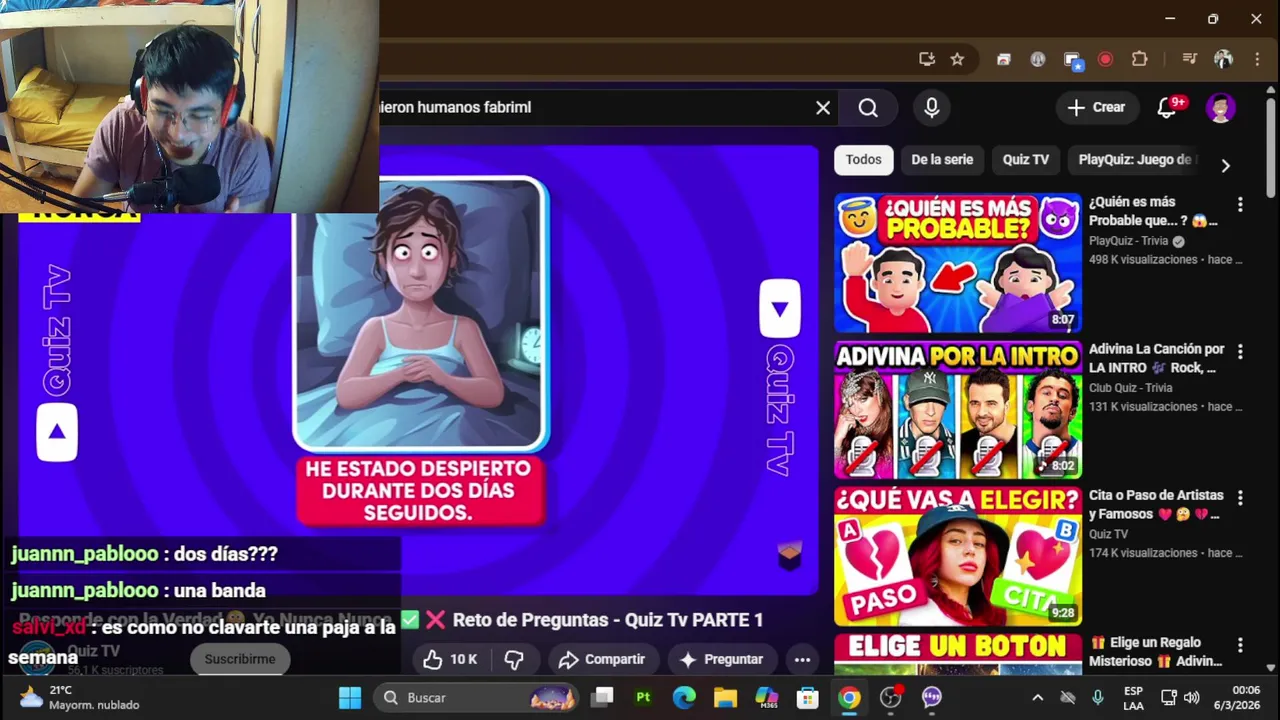Open Chrome extensions puzzle icon
This screenshot has height=720, width=1280.
1139,59
